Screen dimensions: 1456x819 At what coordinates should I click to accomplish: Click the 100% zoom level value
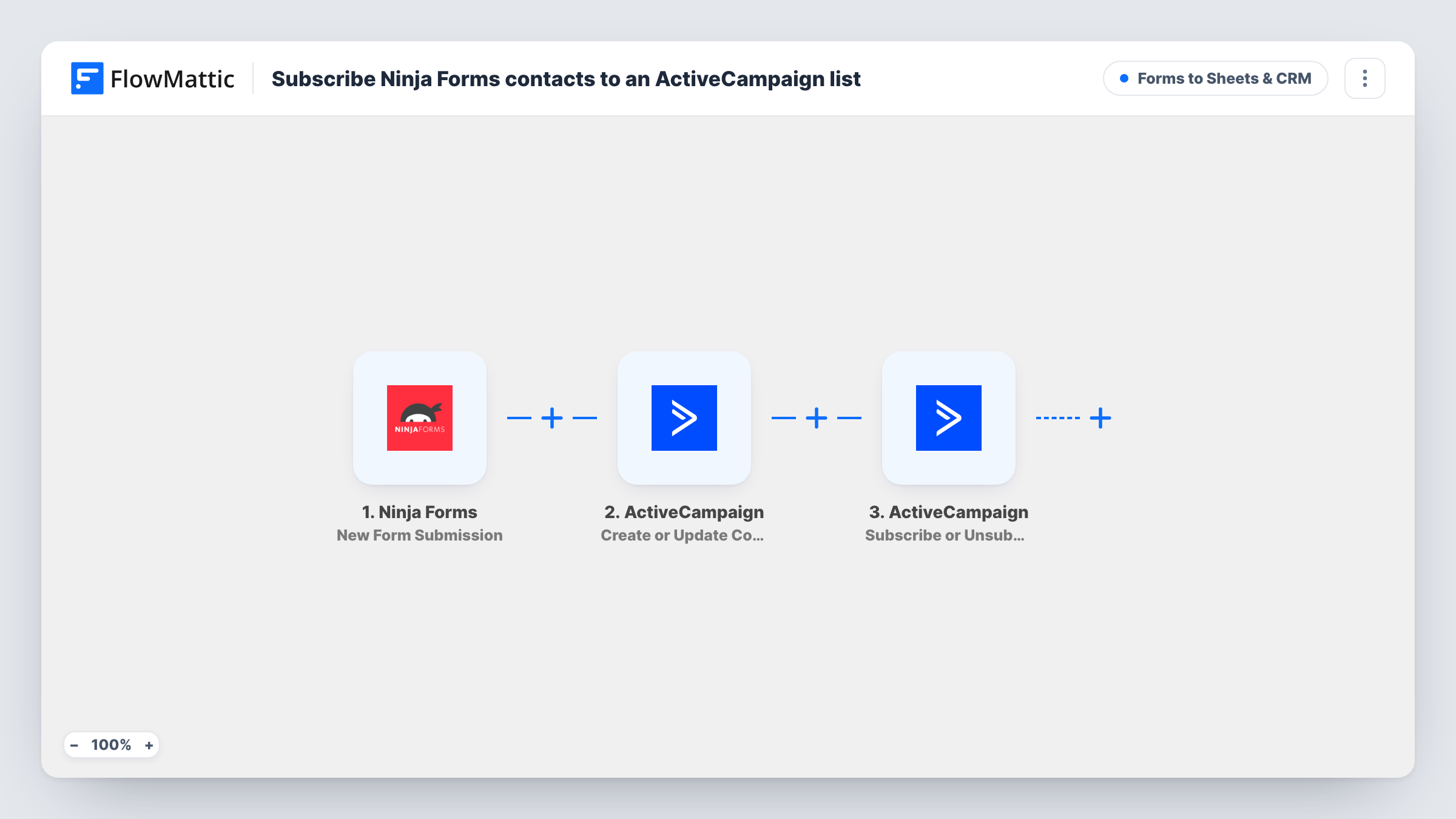111,745
